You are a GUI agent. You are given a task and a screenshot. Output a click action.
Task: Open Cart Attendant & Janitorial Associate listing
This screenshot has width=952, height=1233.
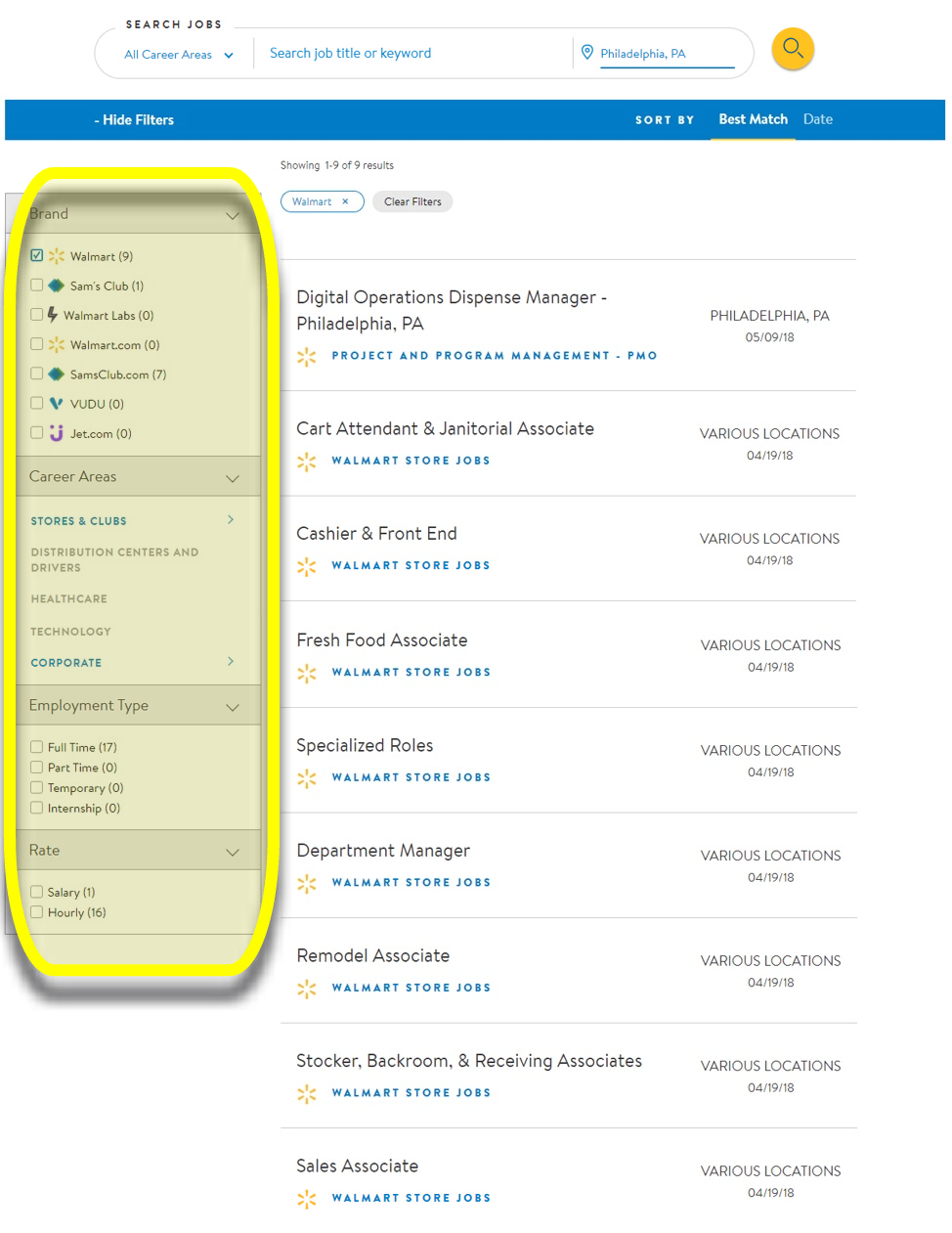click(445, 428)
